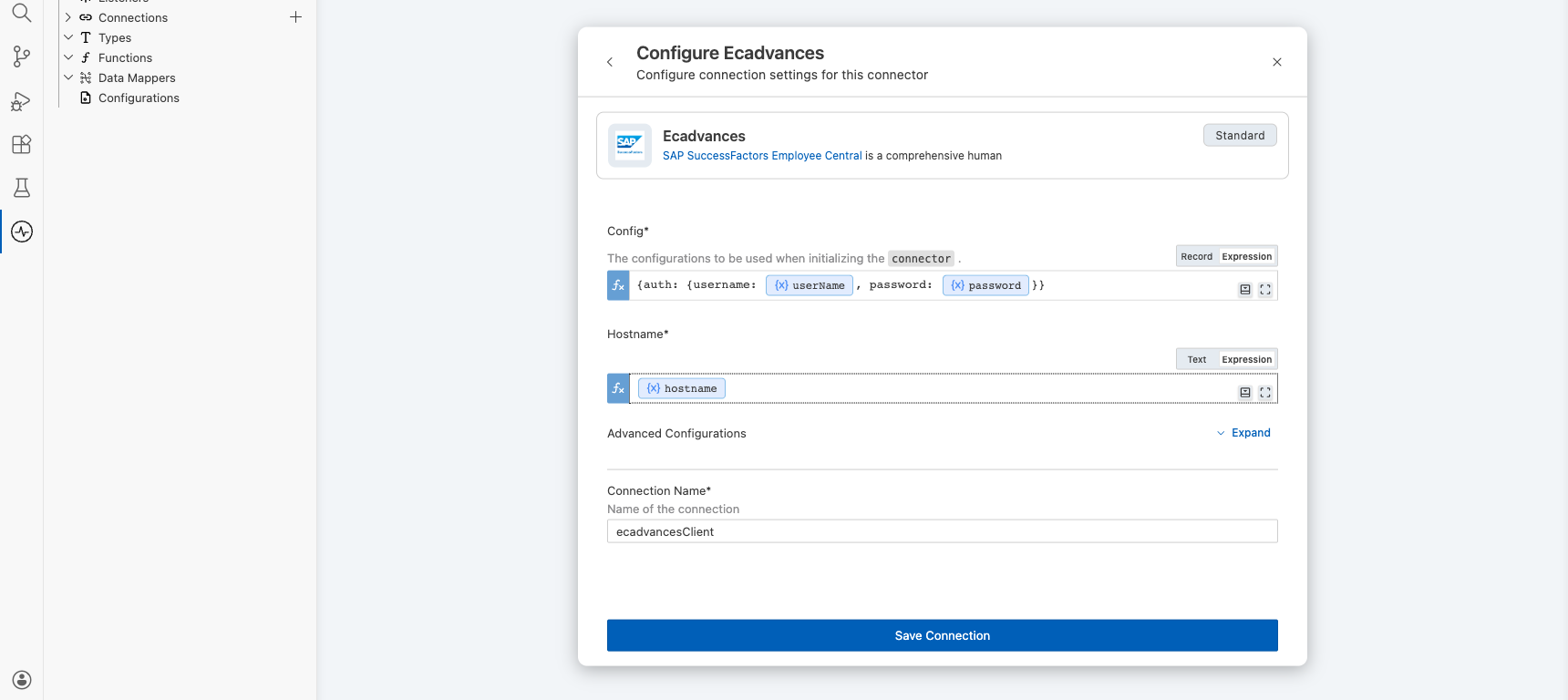
Task: Collapse the Functions tree node
Action: pos(68,57)
